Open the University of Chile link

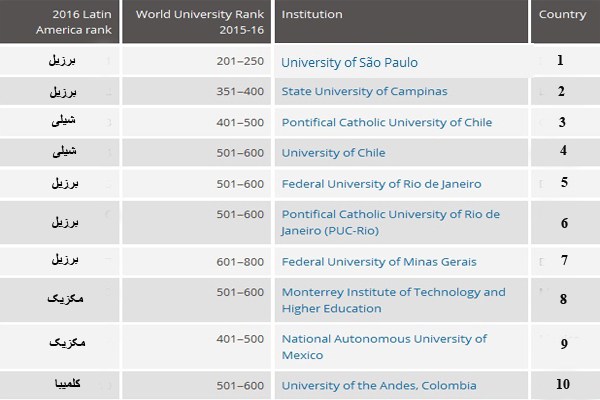point(333,152)
